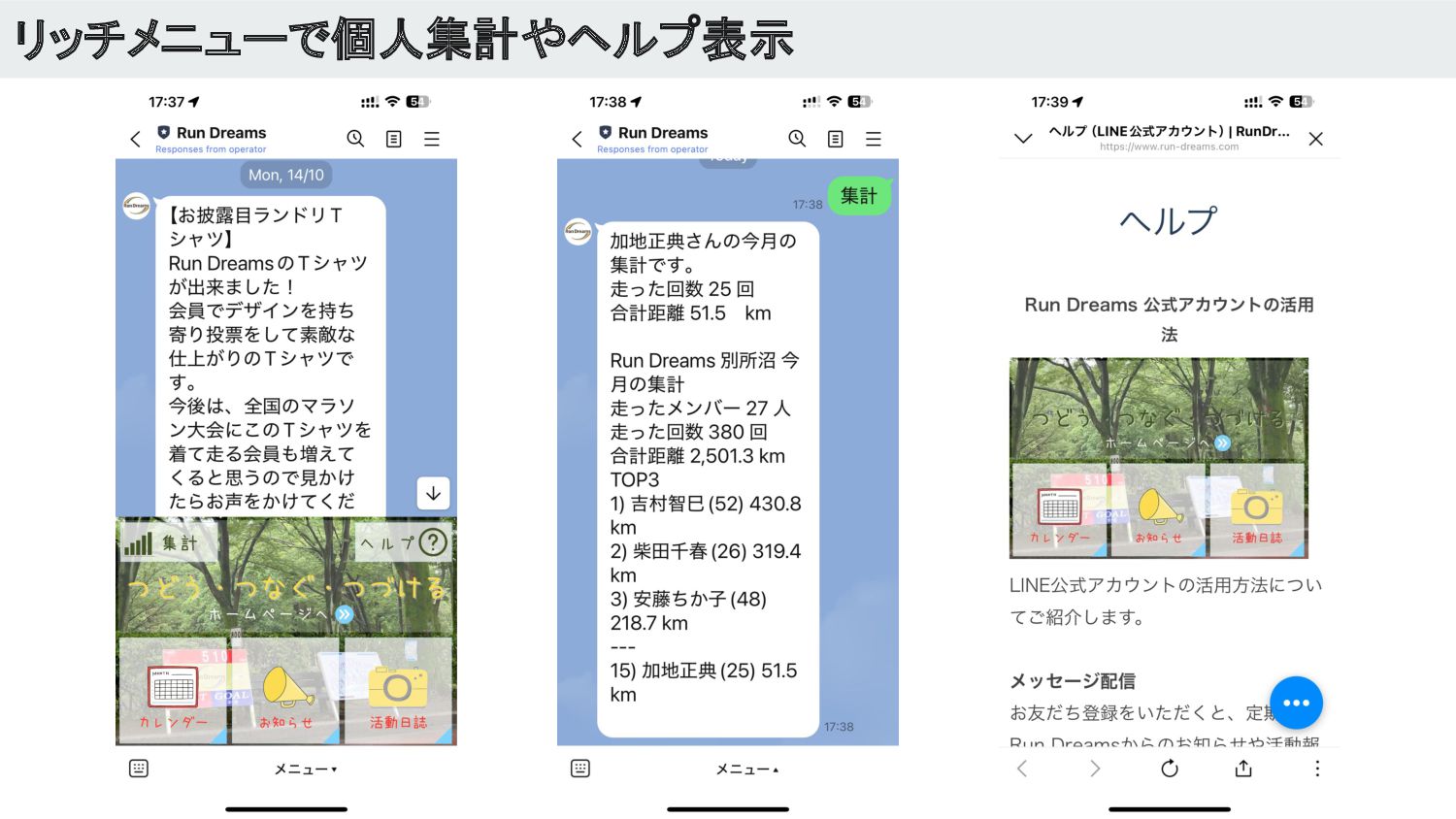This screenshot has width=1456, height=819.
Task: Go forward in the help browser
Action: click(x=1095, y=769)
